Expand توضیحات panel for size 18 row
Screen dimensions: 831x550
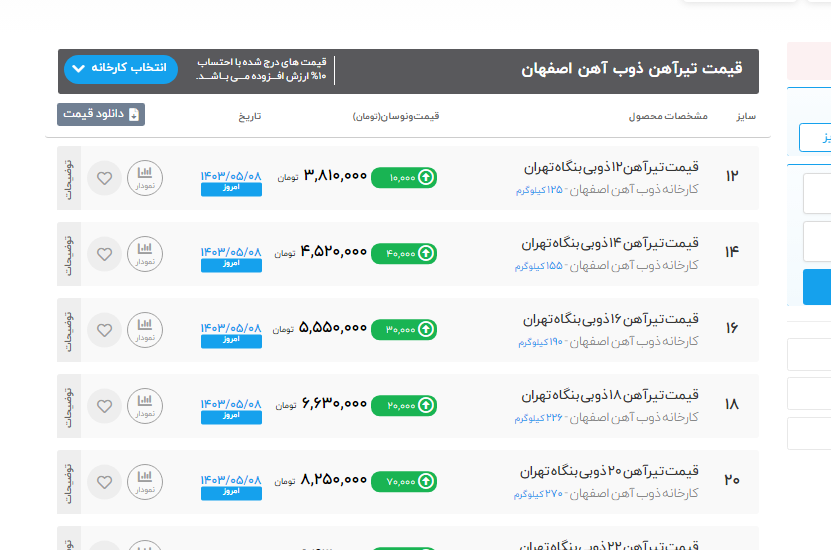click(68, 405)
